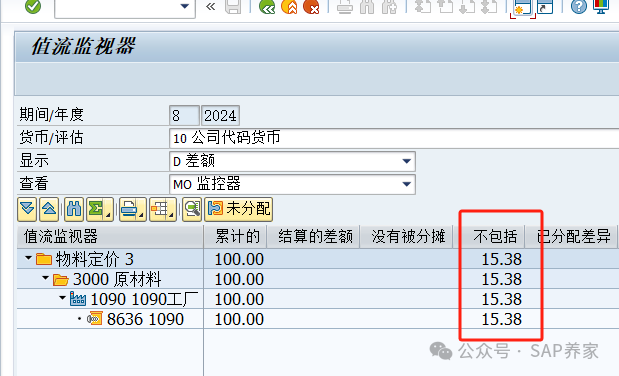Click the year field showing 2024
Image resolution: width=619 pixels, height=376 pixels.
coord(220,116)
